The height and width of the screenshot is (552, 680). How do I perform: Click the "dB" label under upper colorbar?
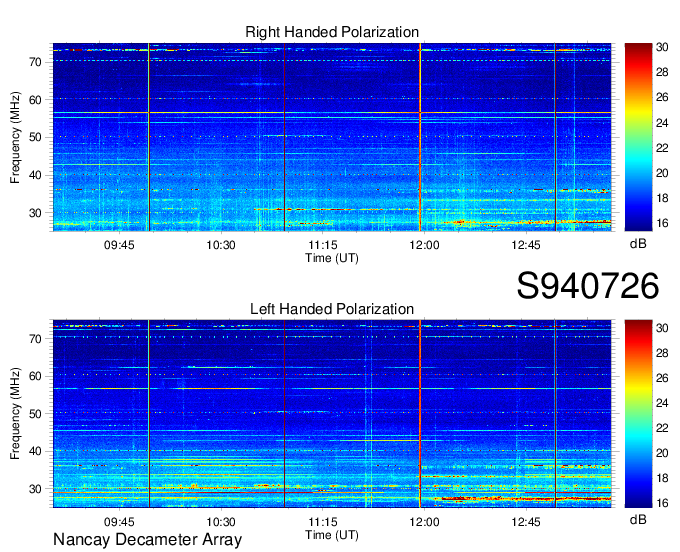[x=638, y=243]
